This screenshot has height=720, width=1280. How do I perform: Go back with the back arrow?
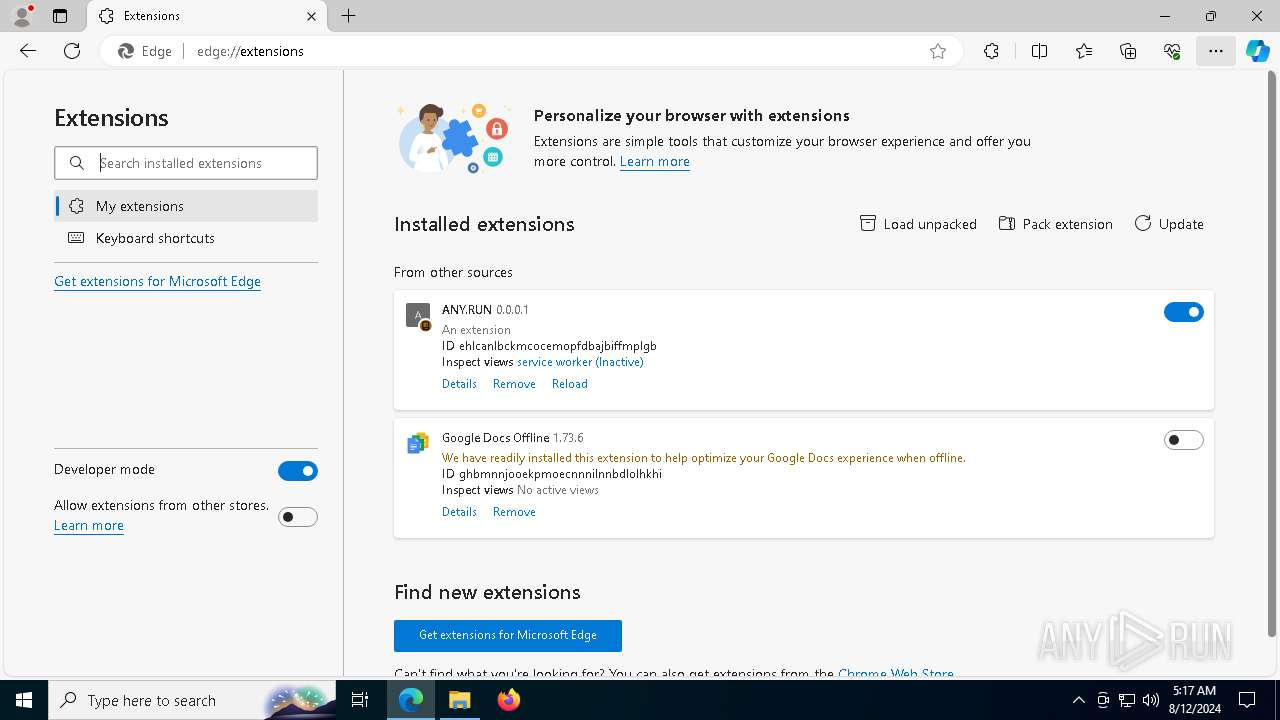[28, 51]
